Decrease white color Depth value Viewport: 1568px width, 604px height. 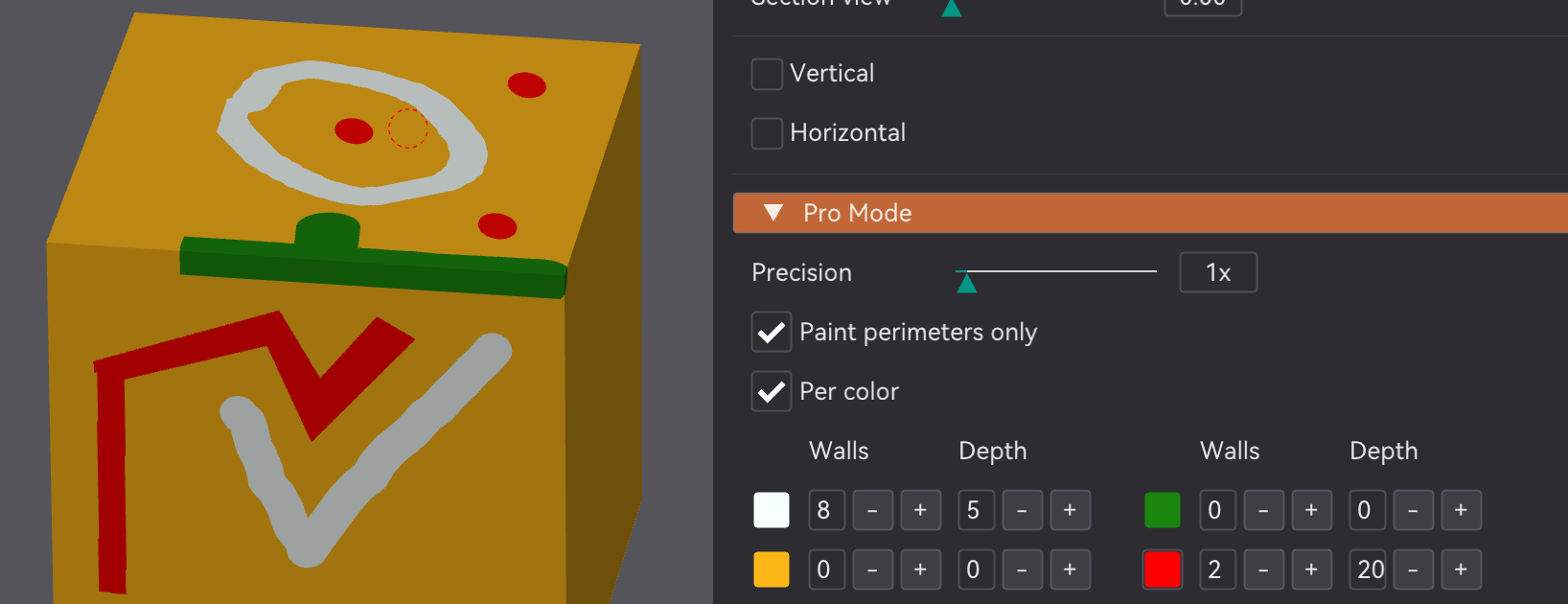click(1023, 510)
